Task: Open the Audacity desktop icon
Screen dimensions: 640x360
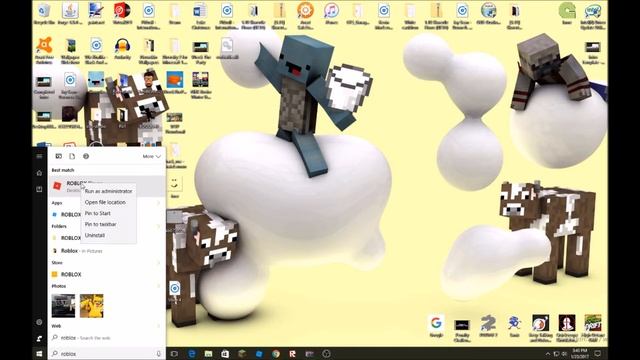Action: (x=122, y=48)
